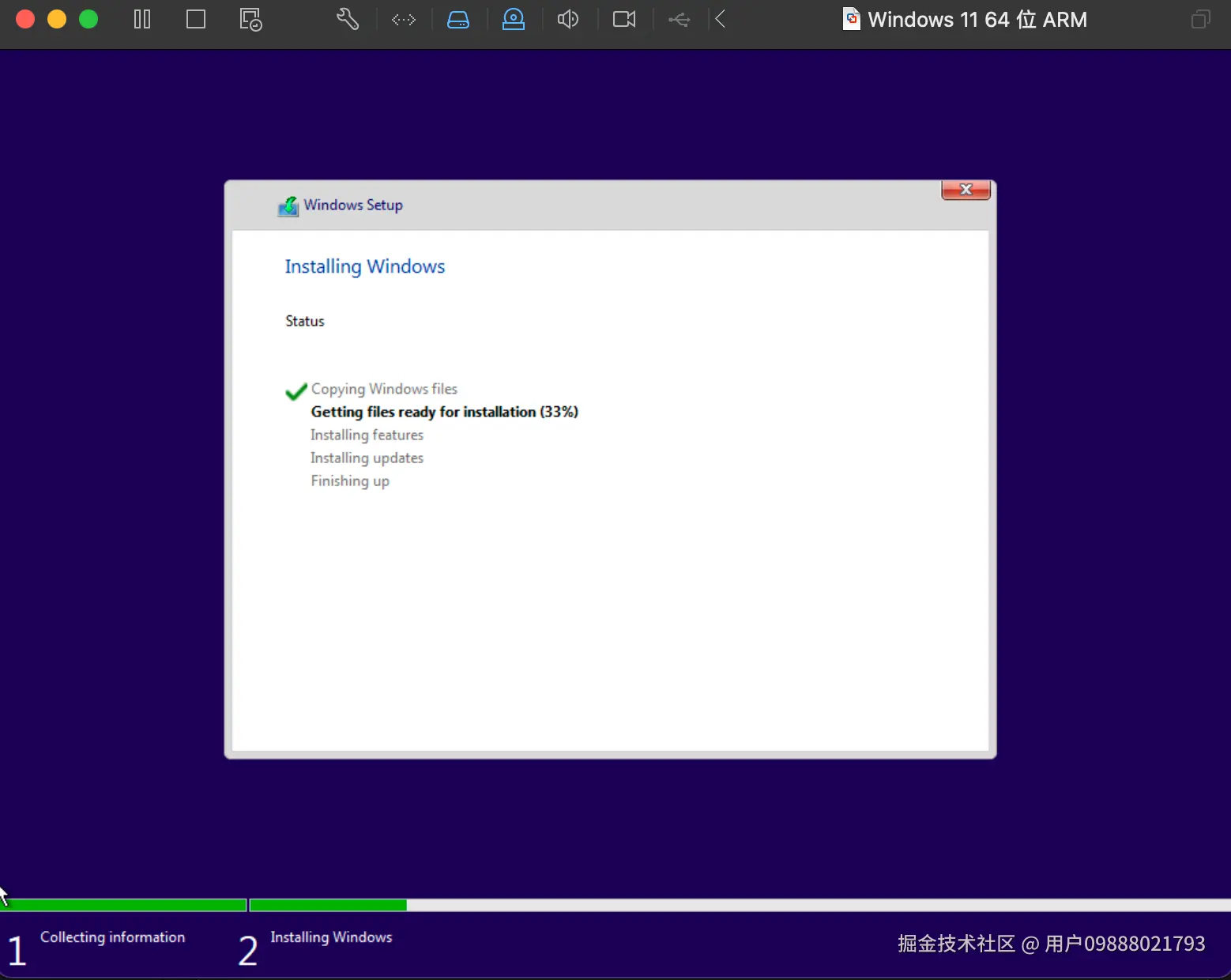
Task: Toggle the sound speaker icon
Action: coord(568,19)
